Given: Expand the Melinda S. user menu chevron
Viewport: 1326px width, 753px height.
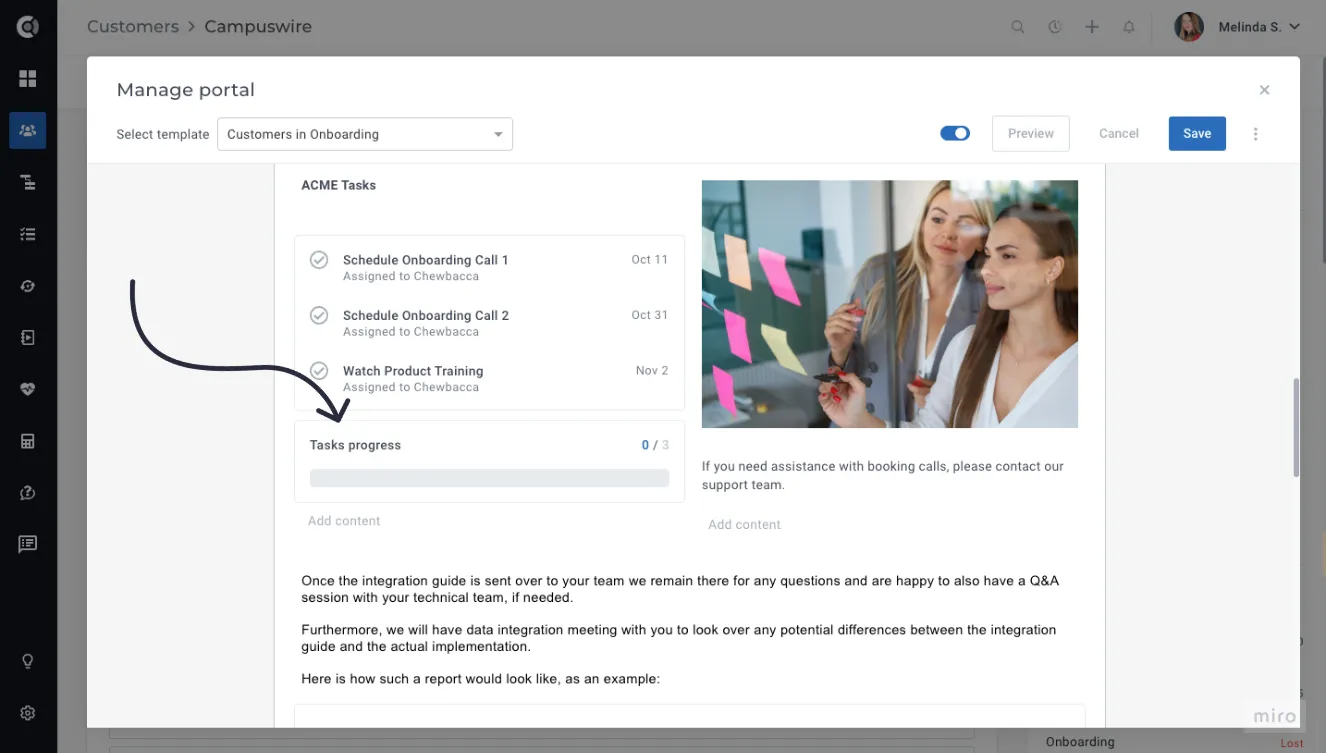Looking at the screenshot, I should coord(1295,27).
